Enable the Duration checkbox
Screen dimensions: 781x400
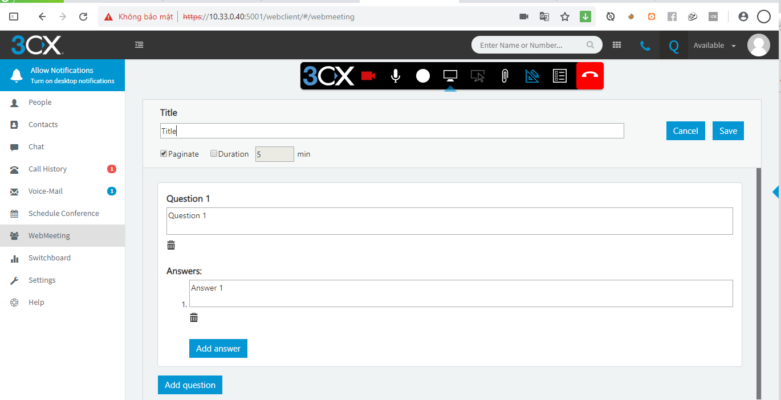point(213,154)
